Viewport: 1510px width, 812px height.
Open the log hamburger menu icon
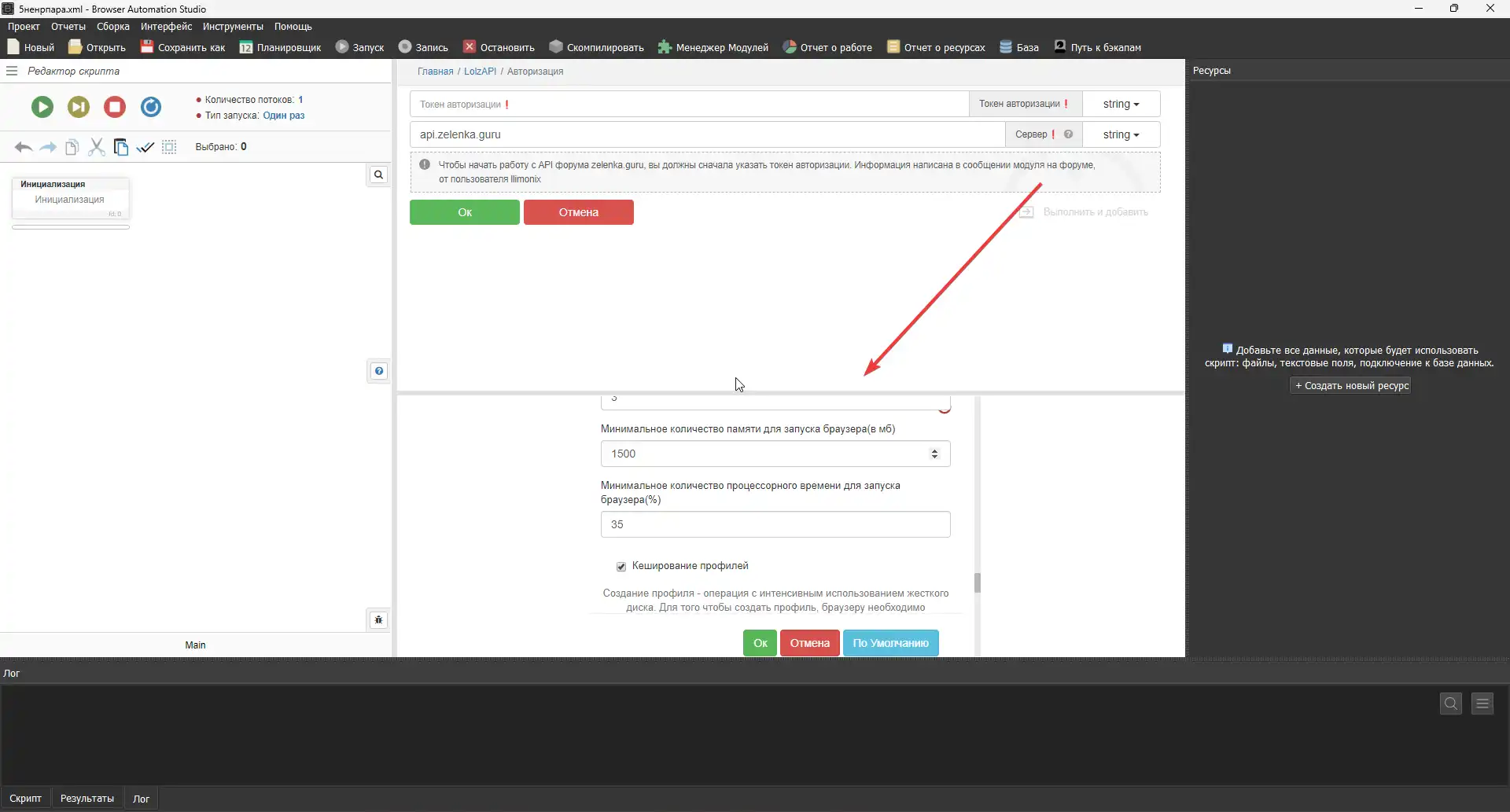pyautogui.click(x=1482, y=704)
